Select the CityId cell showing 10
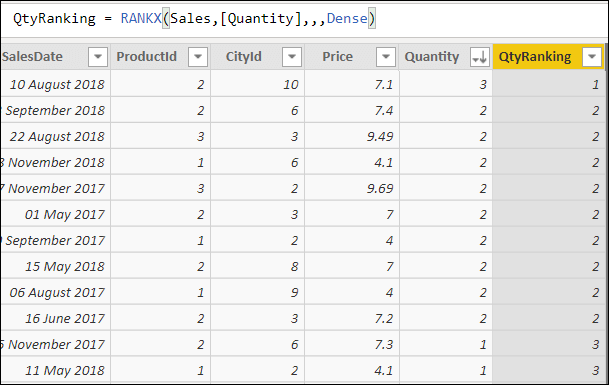609x385 pixels. (x=258, y=84)
